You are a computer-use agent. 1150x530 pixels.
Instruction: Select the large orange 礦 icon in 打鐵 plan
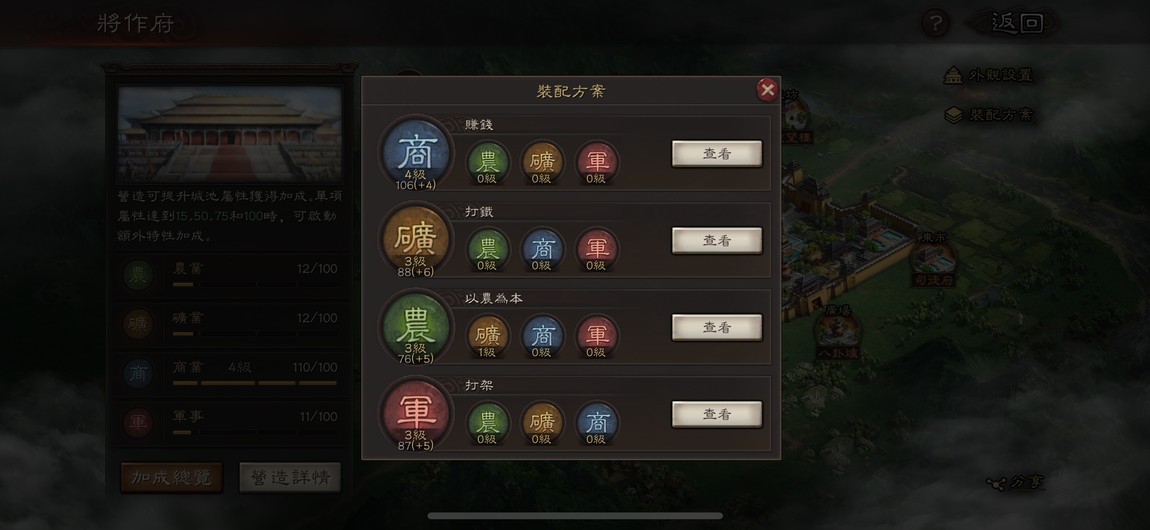pos(416,239)
